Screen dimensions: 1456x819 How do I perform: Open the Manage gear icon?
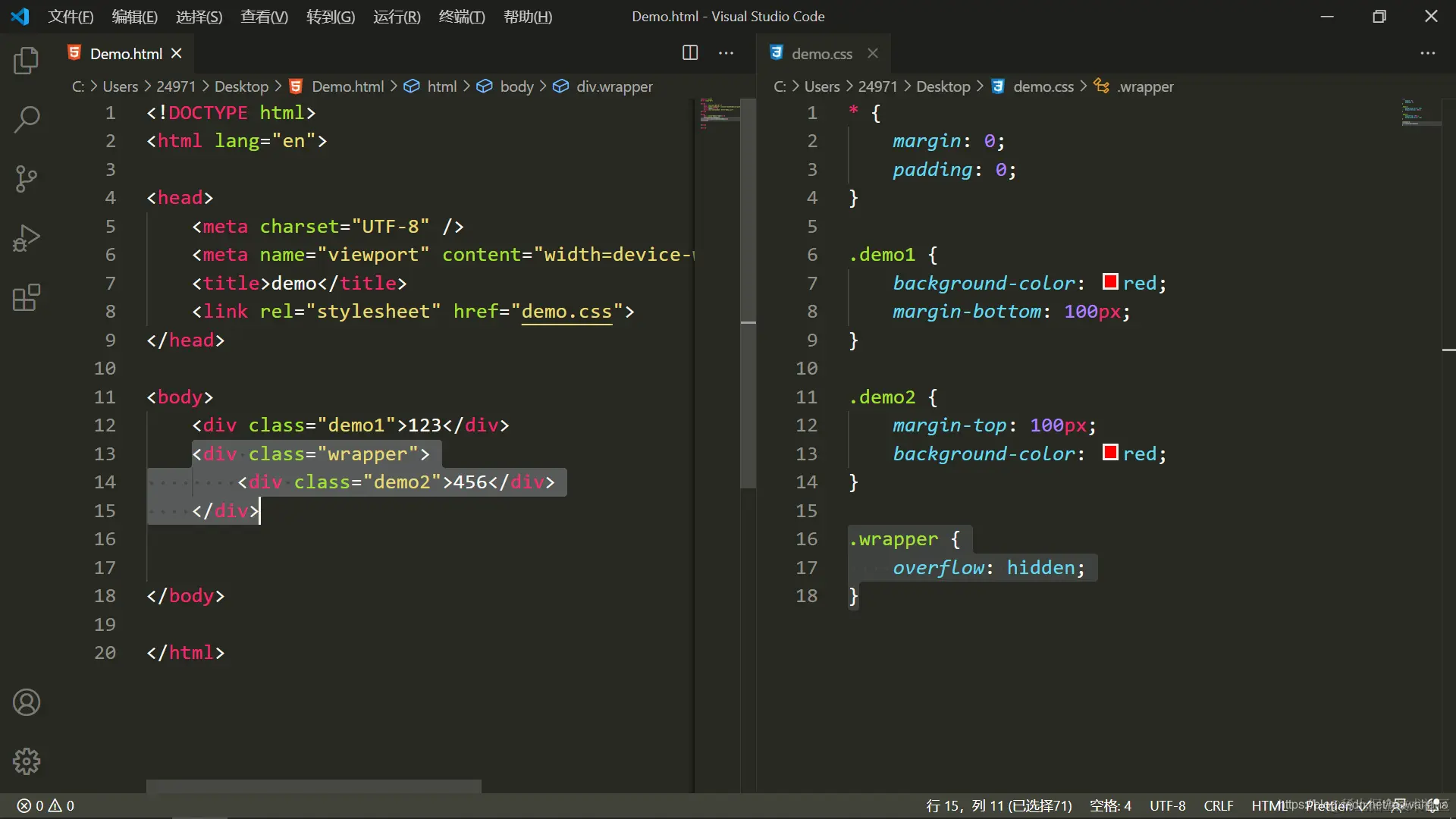pos(27,761)
